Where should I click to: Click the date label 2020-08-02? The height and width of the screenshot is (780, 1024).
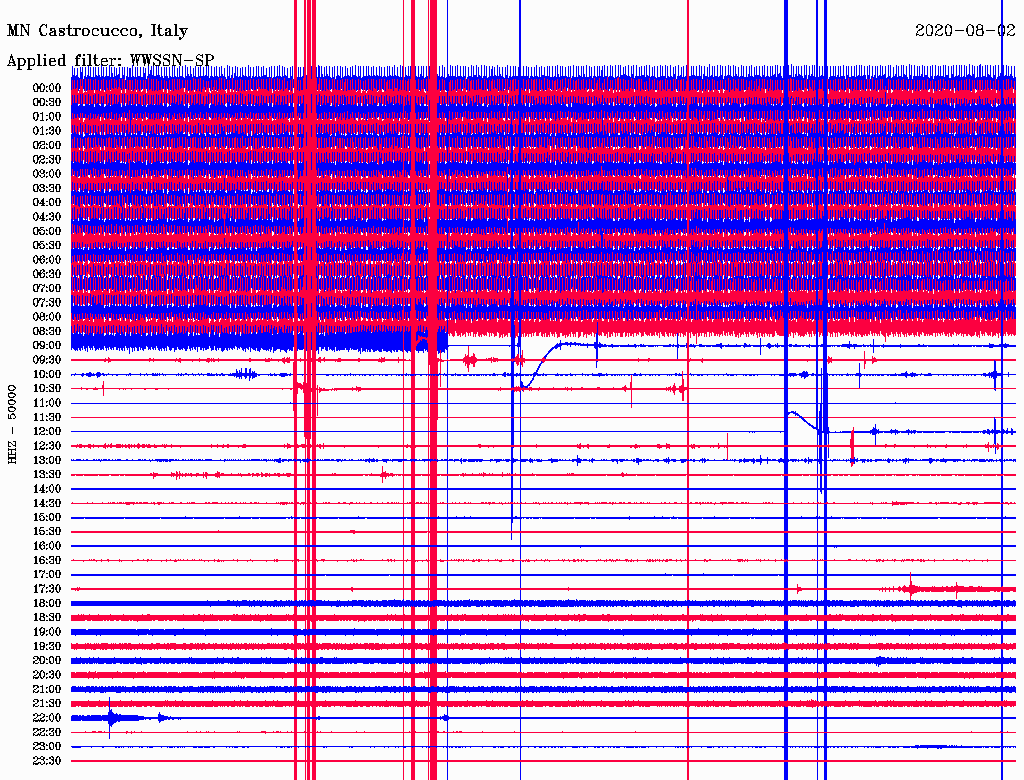pyautogui.click(x=965, y=31)
